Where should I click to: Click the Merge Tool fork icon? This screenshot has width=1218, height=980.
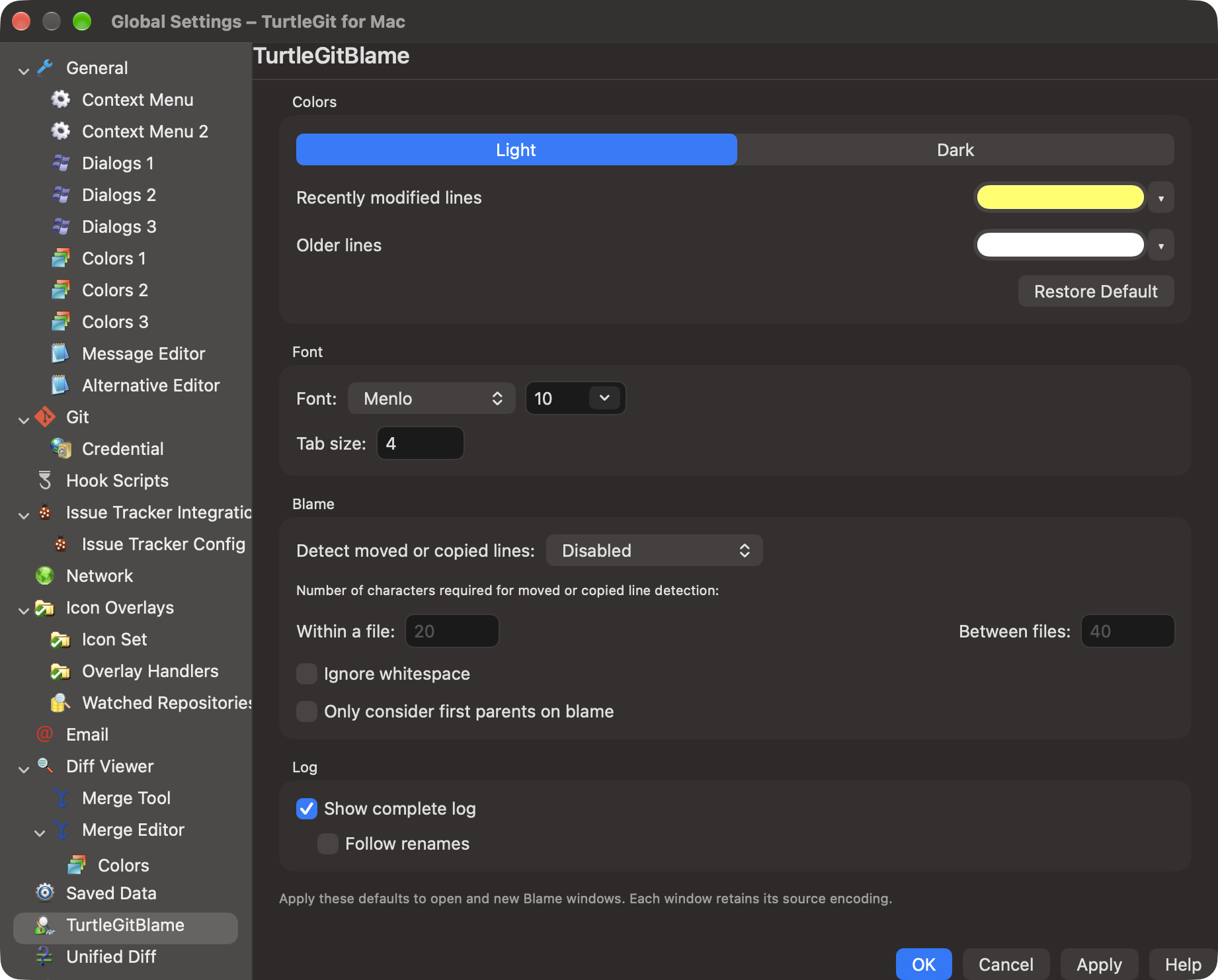click(61, 798)
